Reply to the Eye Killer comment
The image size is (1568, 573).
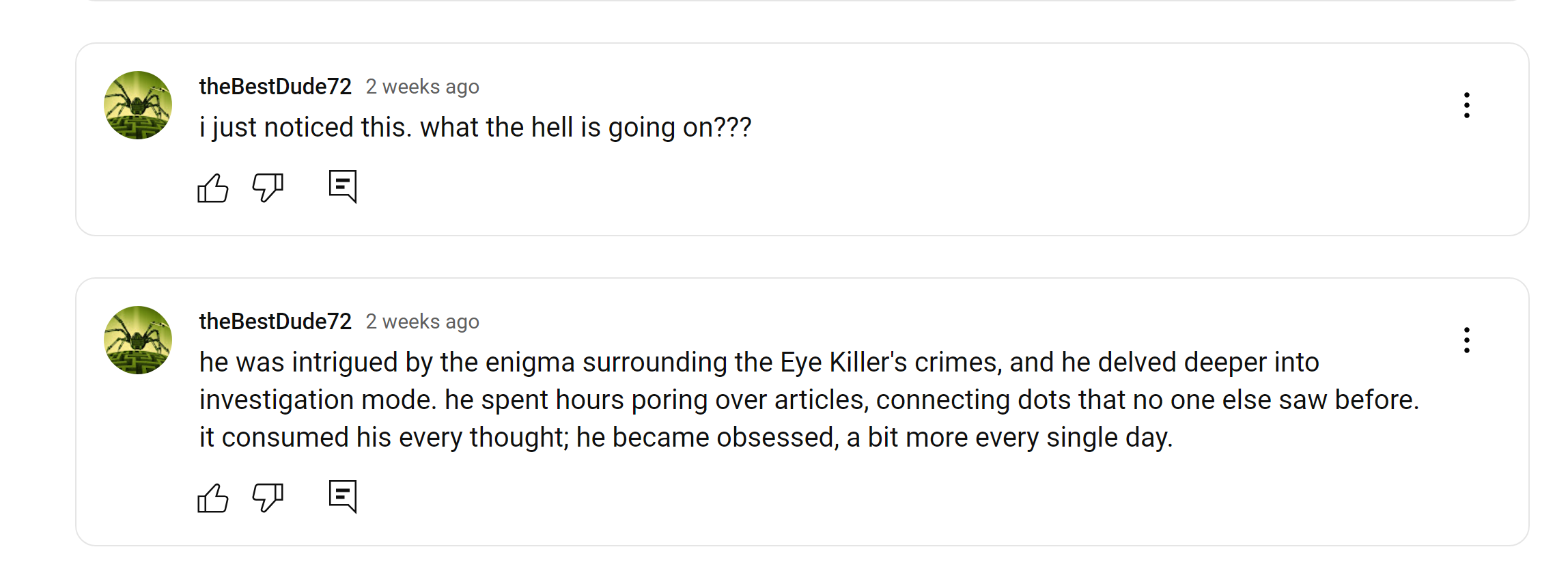point(343,497)
